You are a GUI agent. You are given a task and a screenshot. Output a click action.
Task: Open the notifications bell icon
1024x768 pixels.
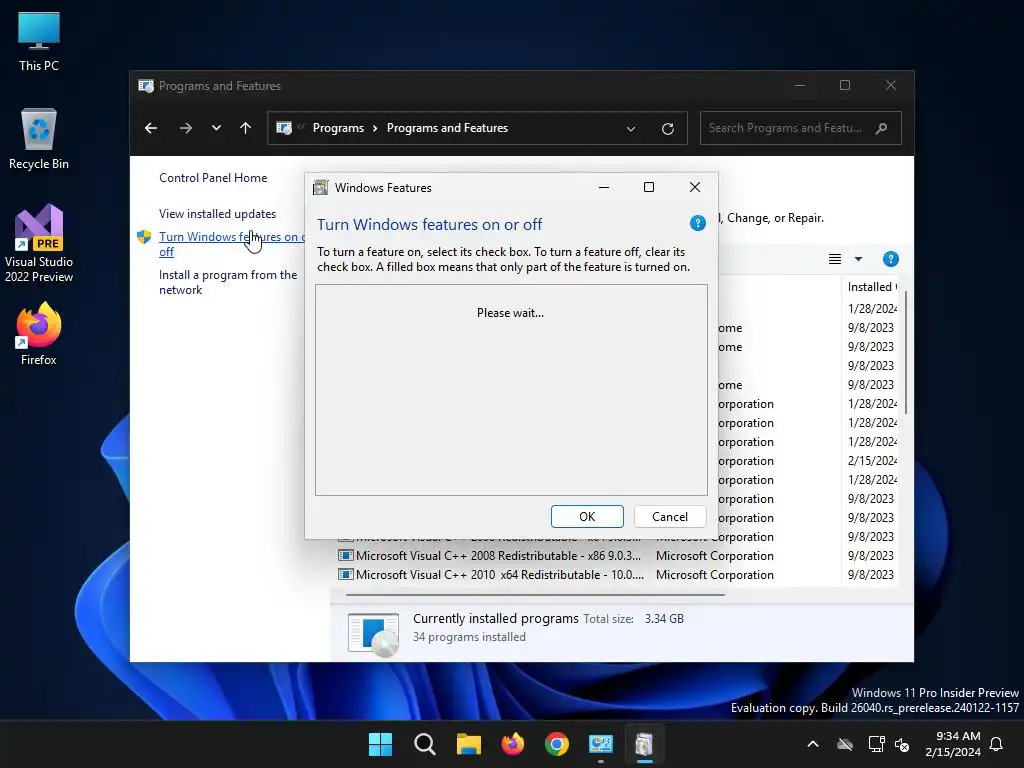coord(997,744)
